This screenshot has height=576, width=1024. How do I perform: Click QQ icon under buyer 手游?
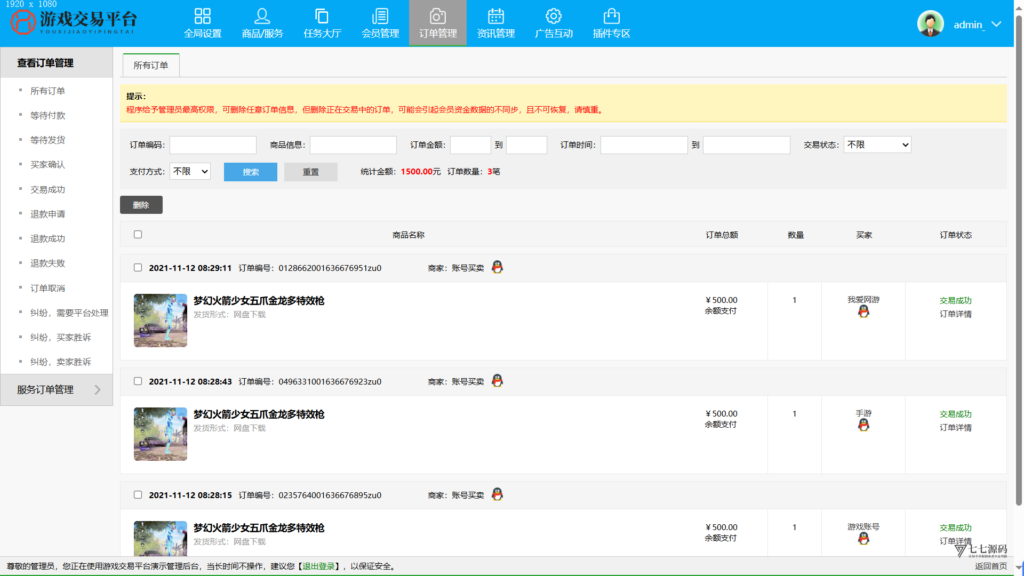(x=863, y=425)
